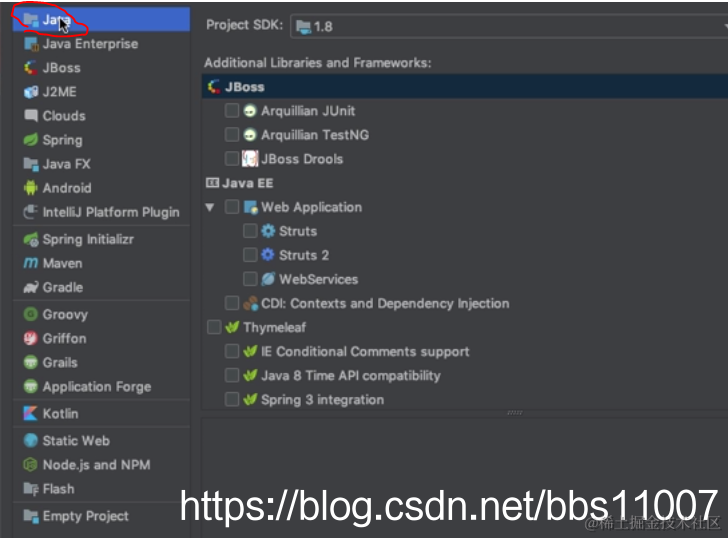Tick the Web Application checkbox
Image resolution: width=728 pixels, height=538 pixels.
click(x=232, y=207)
